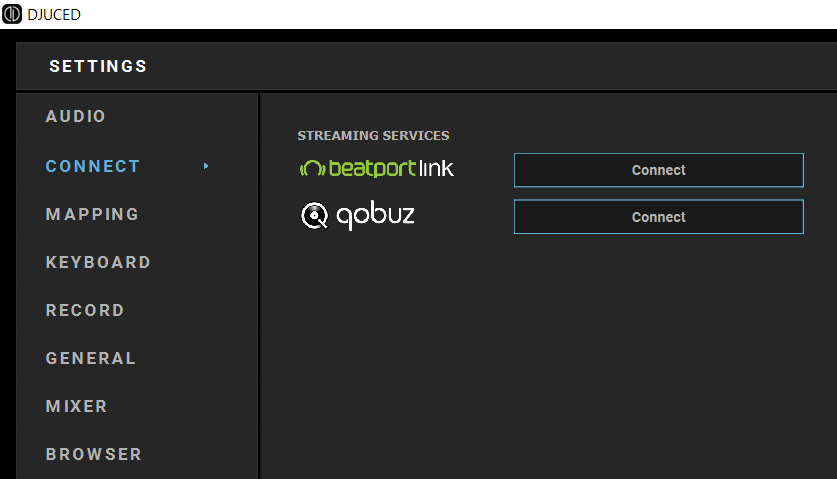Screen dimensions: 837x479
Task: Open the Record settings section
Action: 85,310
